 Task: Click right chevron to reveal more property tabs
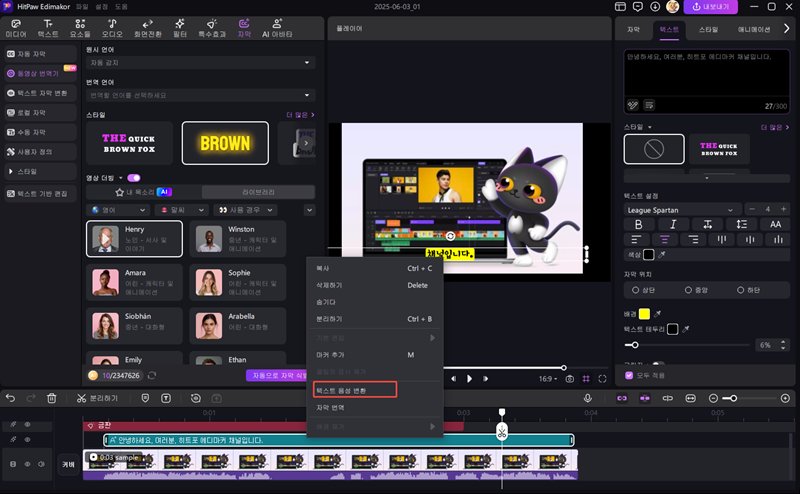786,29
